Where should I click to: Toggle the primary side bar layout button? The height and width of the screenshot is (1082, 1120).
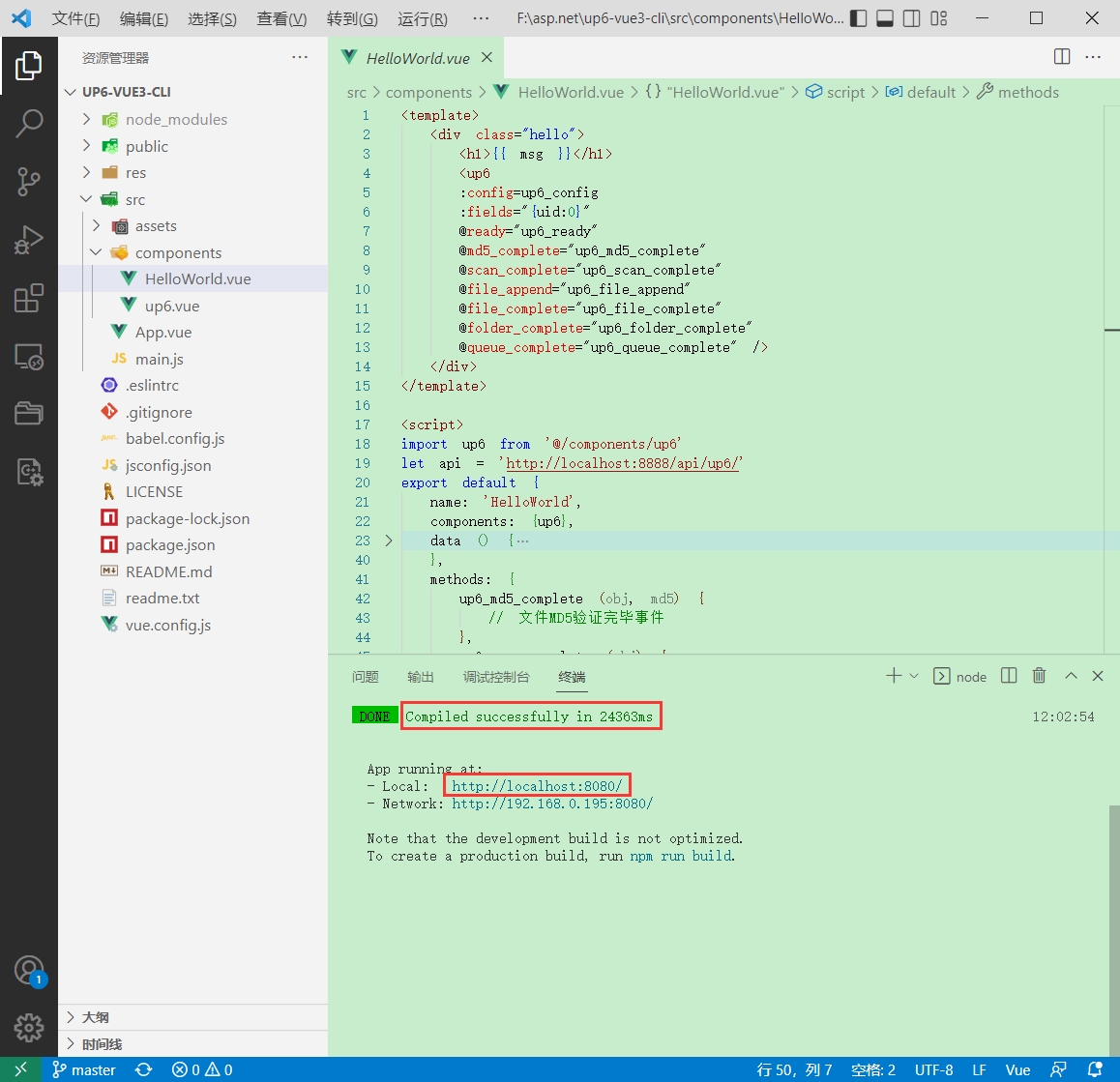pyautogui.click(x=858, y=18)
